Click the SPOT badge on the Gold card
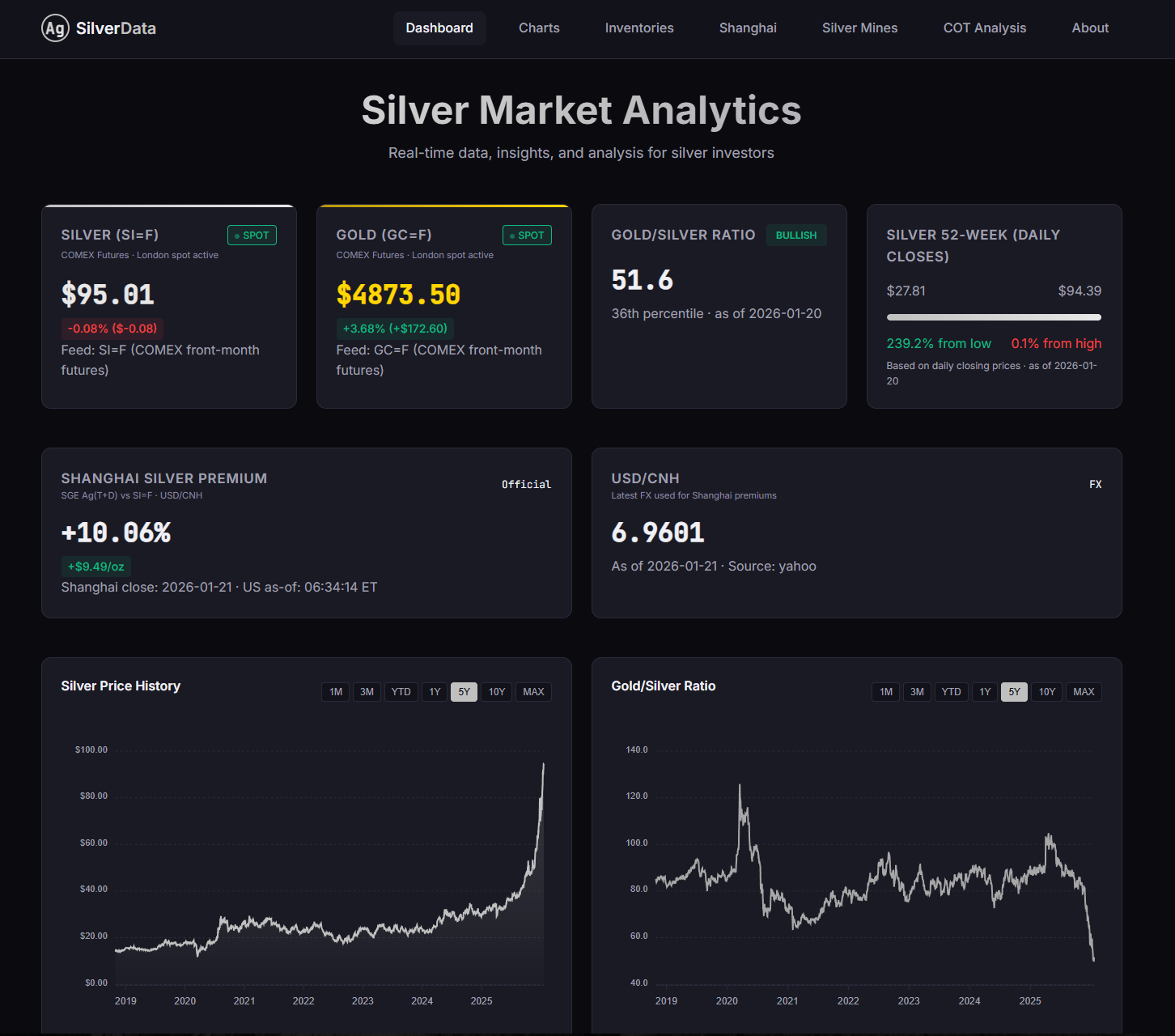This screenshot has height=1036, width=1175. coord(527,236)
